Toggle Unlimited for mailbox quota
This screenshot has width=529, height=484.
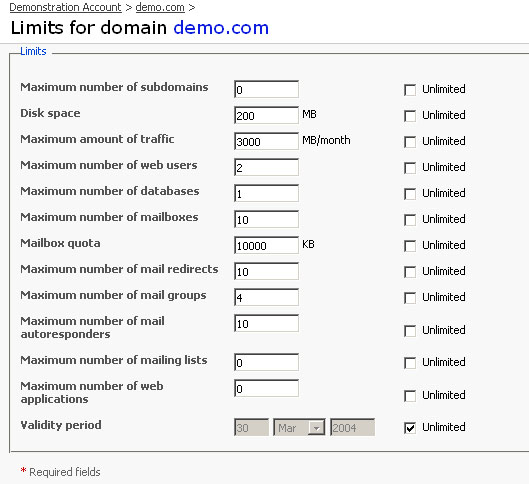410,246
